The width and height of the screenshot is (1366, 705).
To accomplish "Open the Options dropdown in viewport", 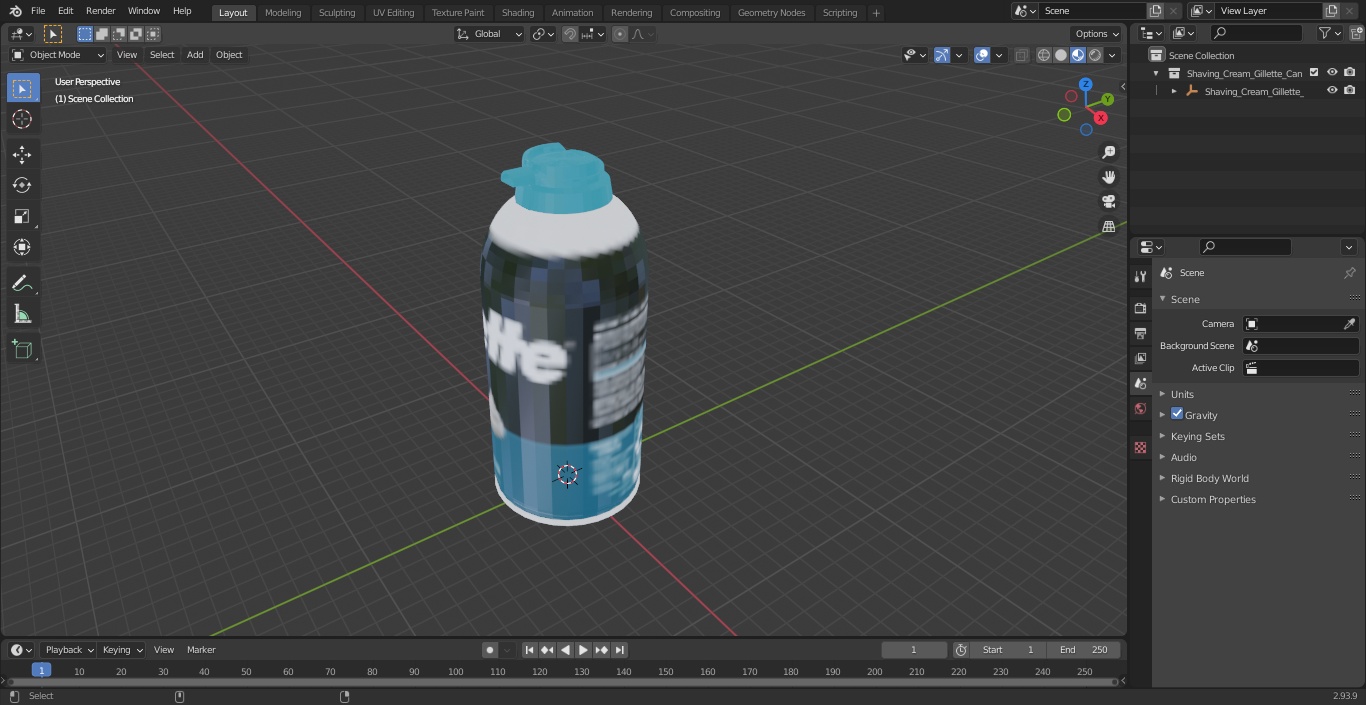I will (x=1097, y=34).
